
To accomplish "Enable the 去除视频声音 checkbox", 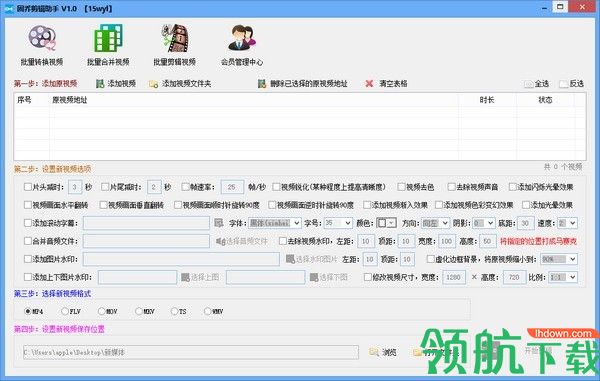I will click(x=452, y=187).
